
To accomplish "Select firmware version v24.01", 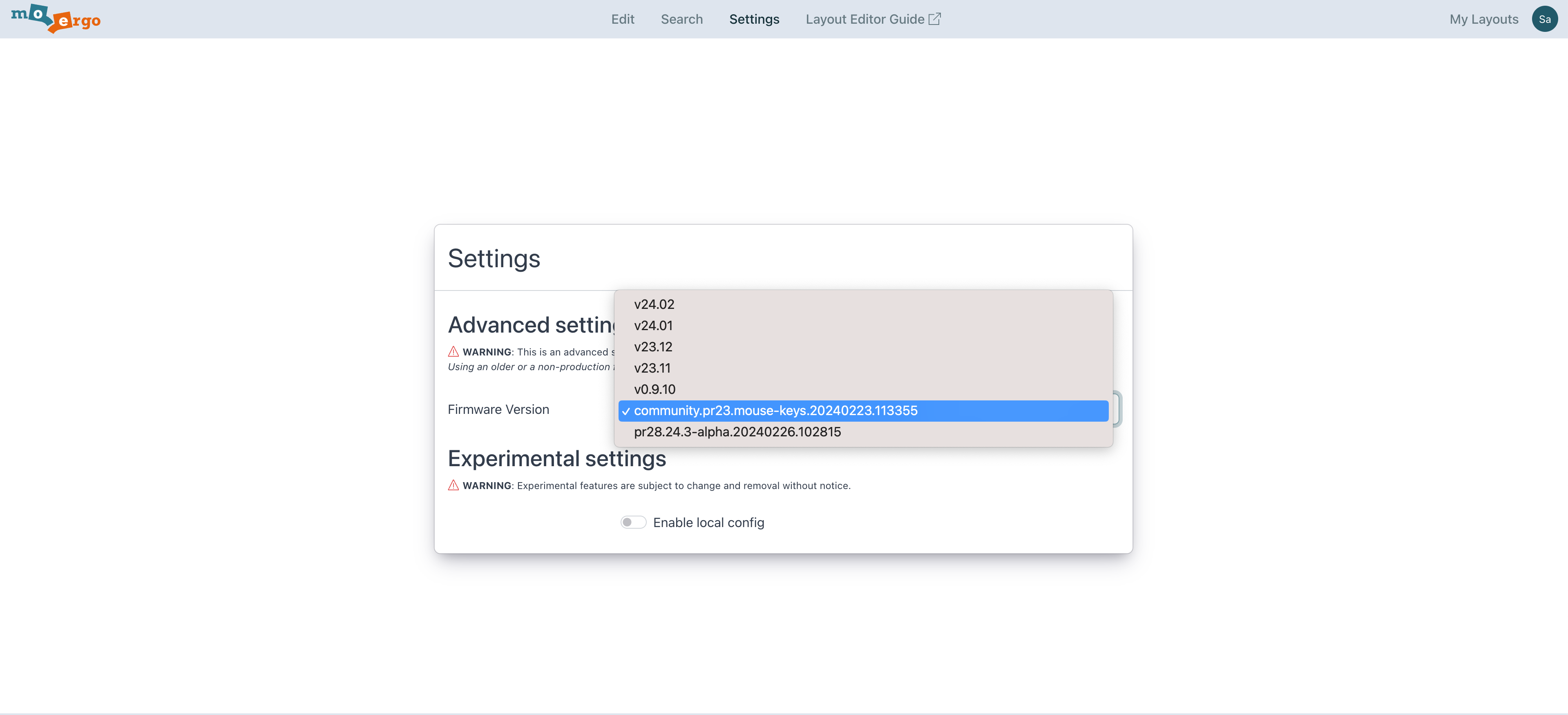I will click(x=653, y=326).
